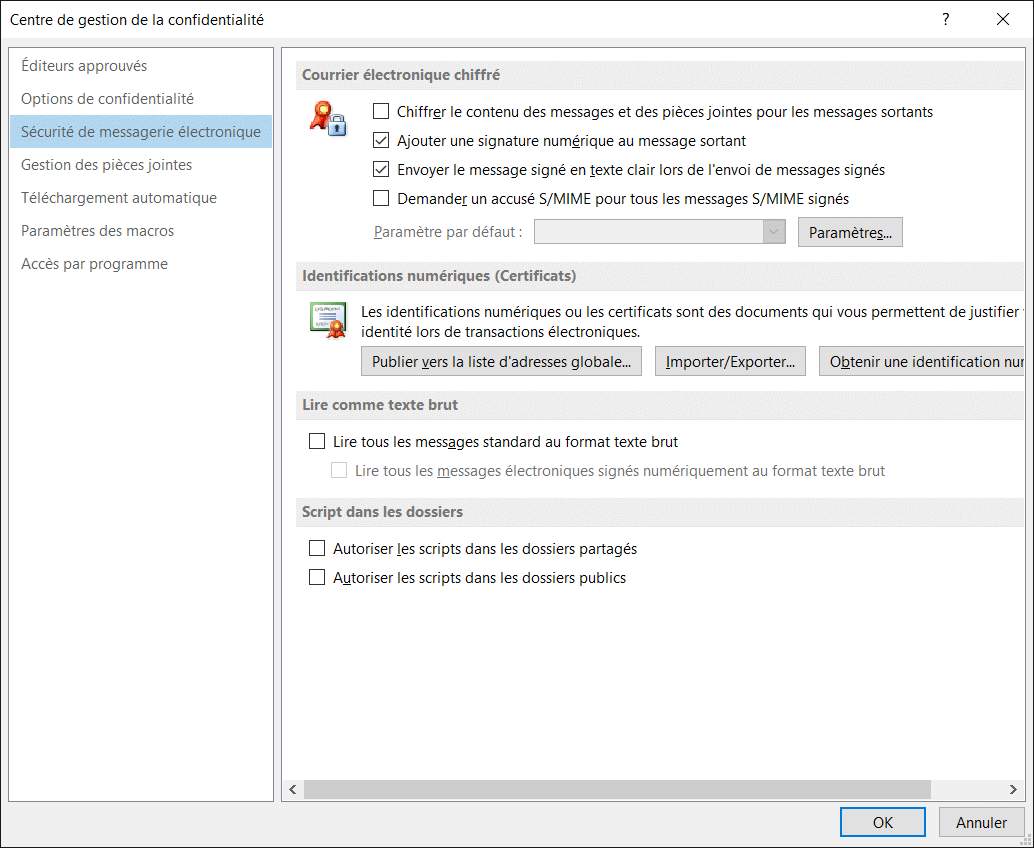
Task: Click the digital certificate icon
Action: coord(328,319)
